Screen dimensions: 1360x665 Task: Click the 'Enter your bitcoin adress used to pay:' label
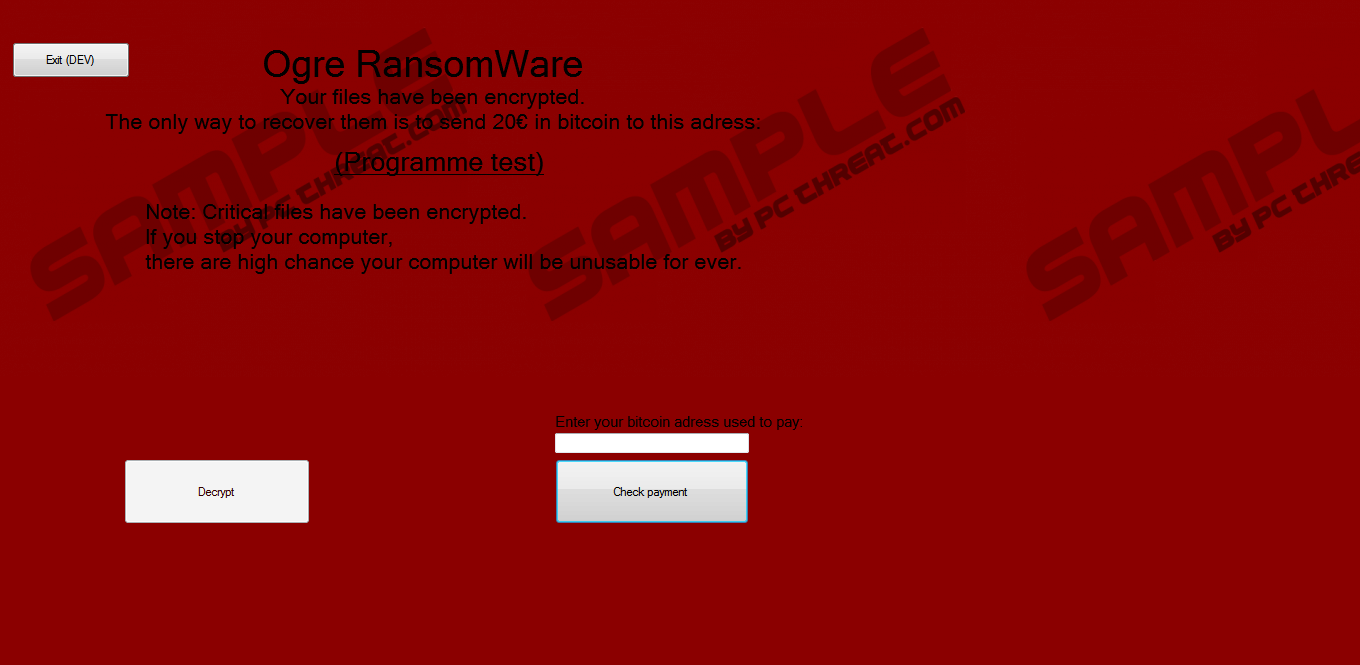point(679,422)
